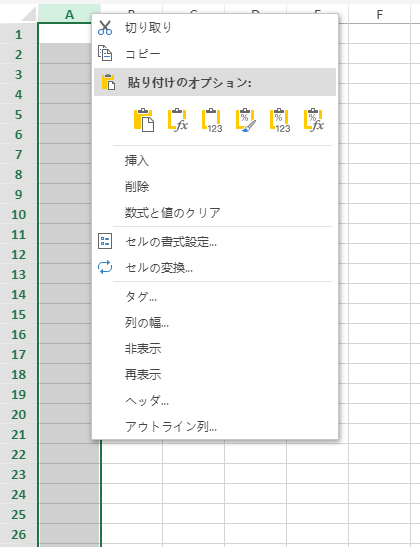The image size is (420, 547).
Task: Open タグ... from the menu
Action: pos(215,297)
